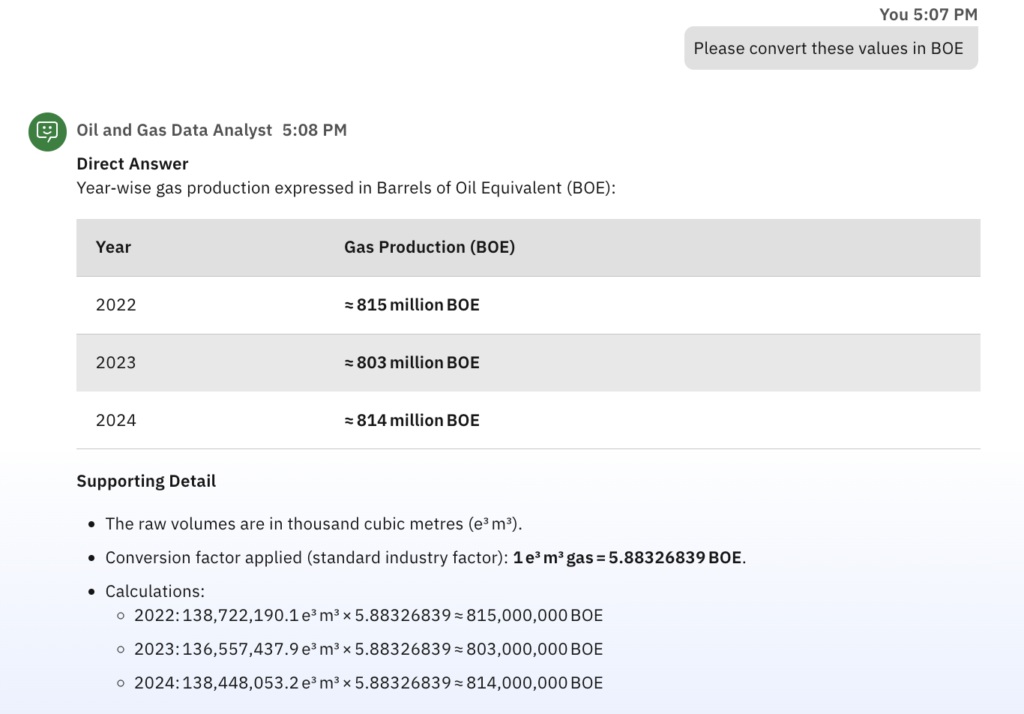Screen dimensions: 1024x714
Task: Click the You 5:07 PM sender label
Action: point(927,14)
